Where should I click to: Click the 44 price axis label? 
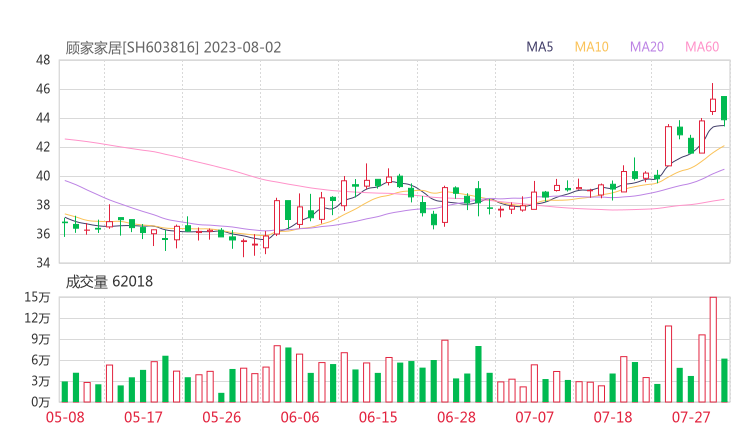click(x=43, y=118)
